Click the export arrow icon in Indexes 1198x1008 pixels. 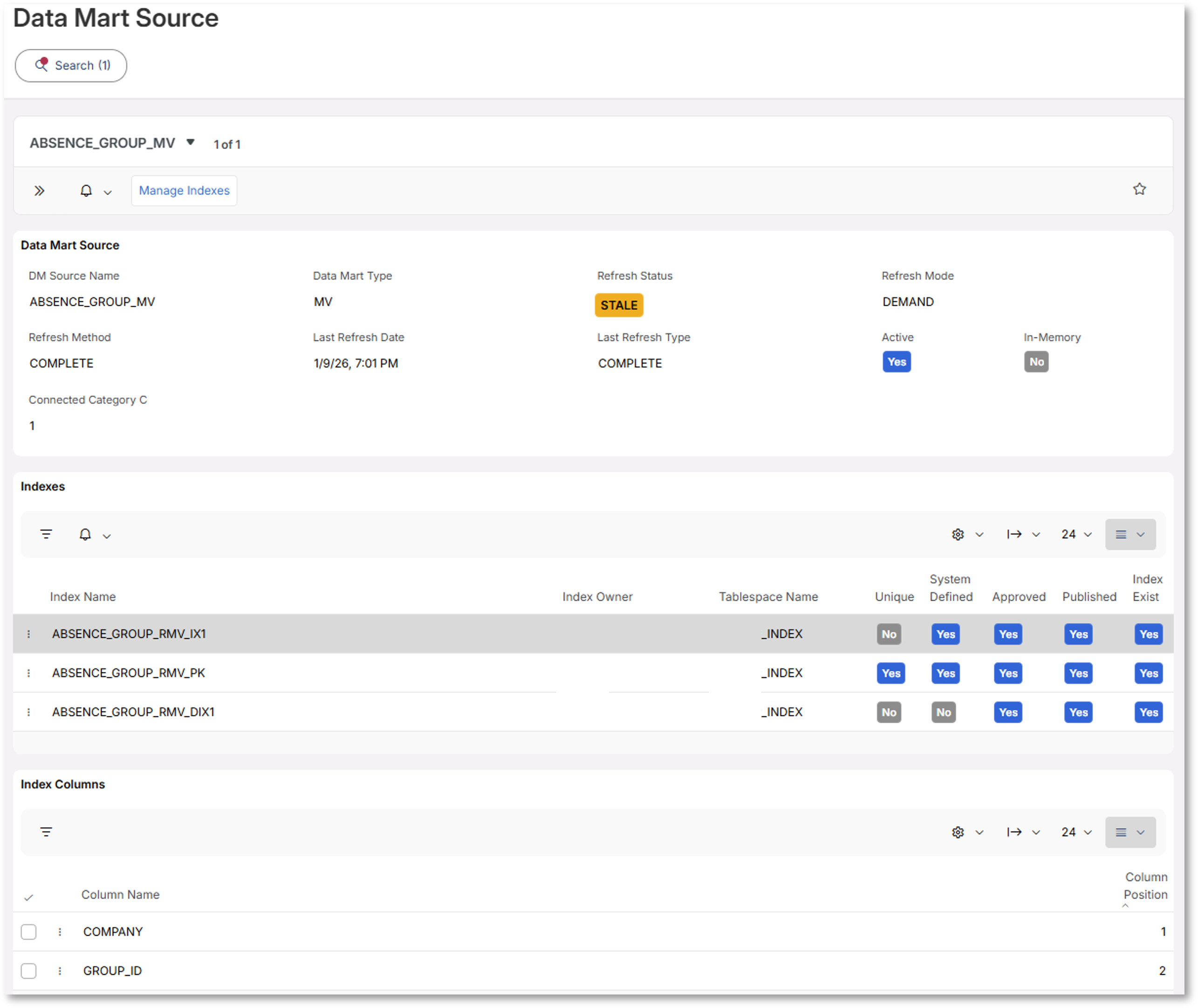pos(1014,534)
